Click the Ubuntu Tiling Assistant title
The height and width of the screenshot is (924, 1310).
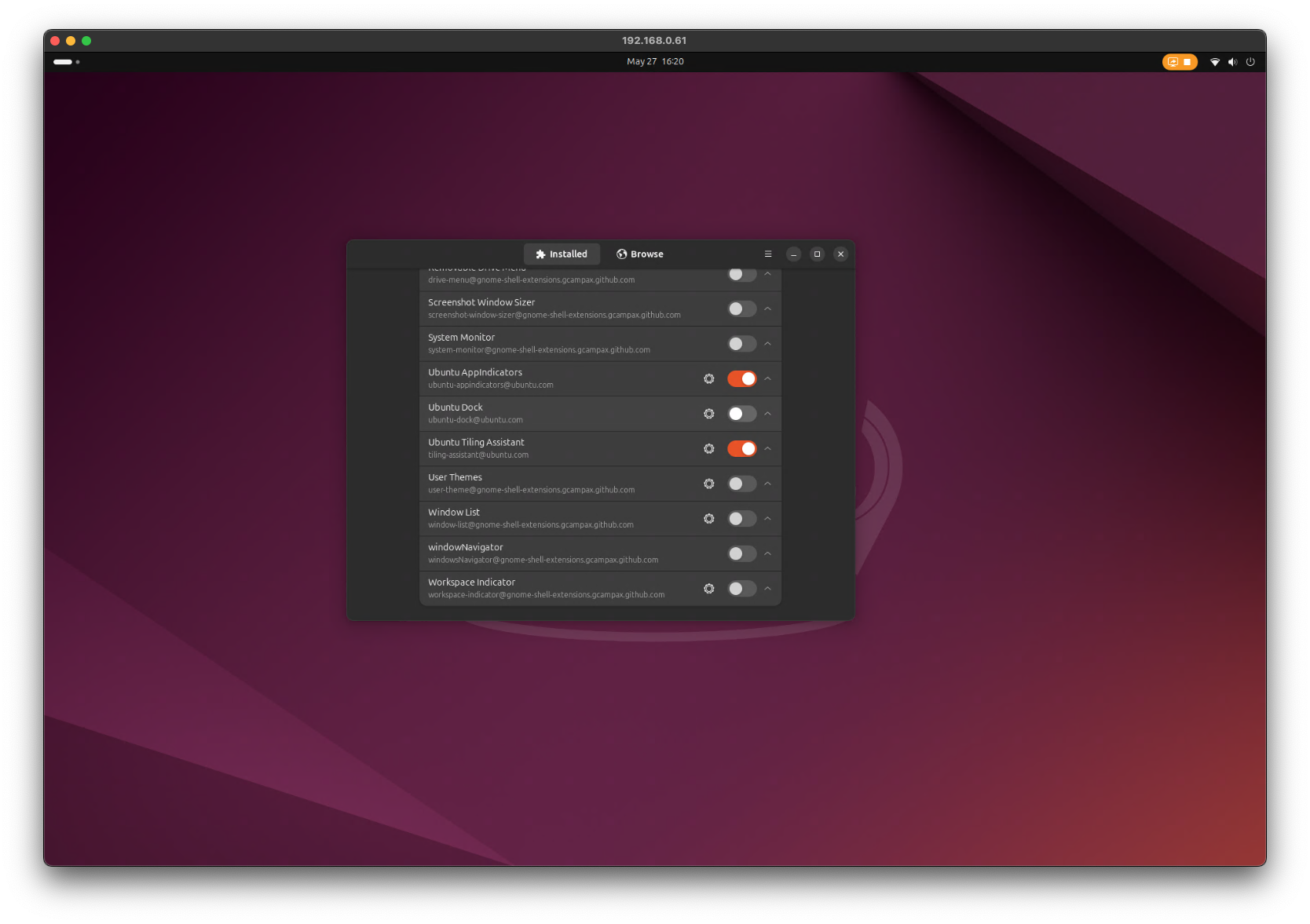pyautogui.click(x=476, y=443)
